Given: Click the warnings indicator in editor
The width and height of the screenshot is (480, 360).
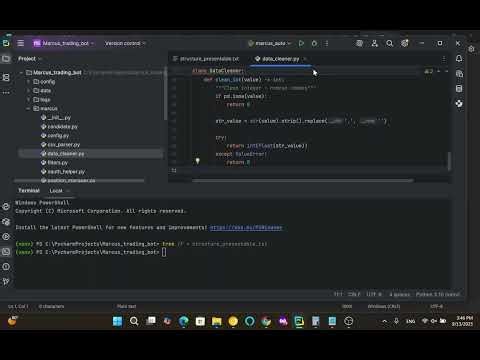Looking at the screenshot, I should coord(429,71).
